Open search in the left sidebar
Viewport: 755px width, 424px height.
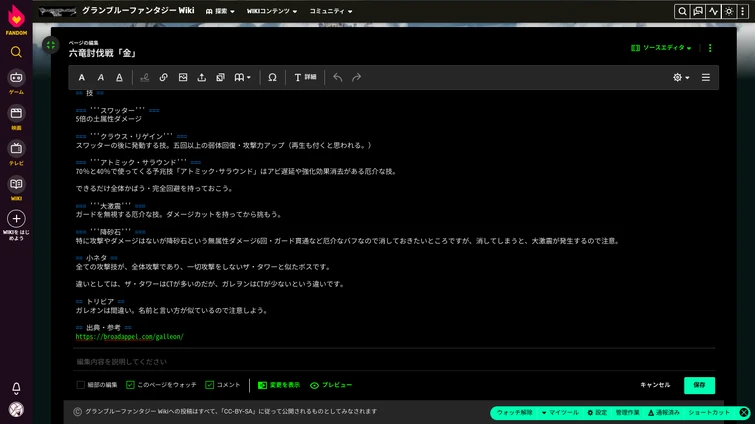[x=16, y=52]
